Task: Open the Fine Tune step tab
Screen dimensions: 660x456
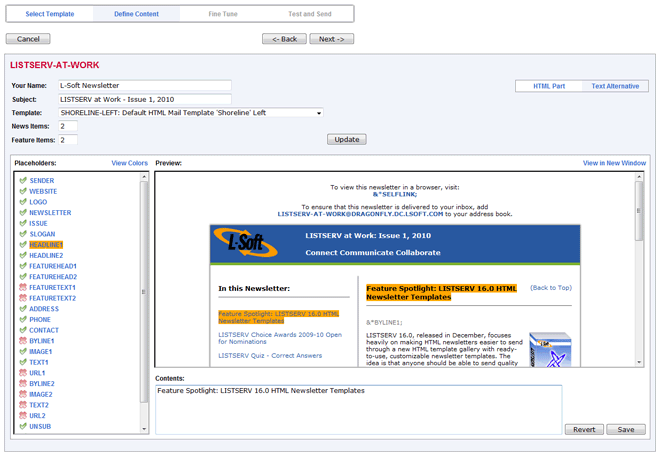Action: (x=223, y=14)
